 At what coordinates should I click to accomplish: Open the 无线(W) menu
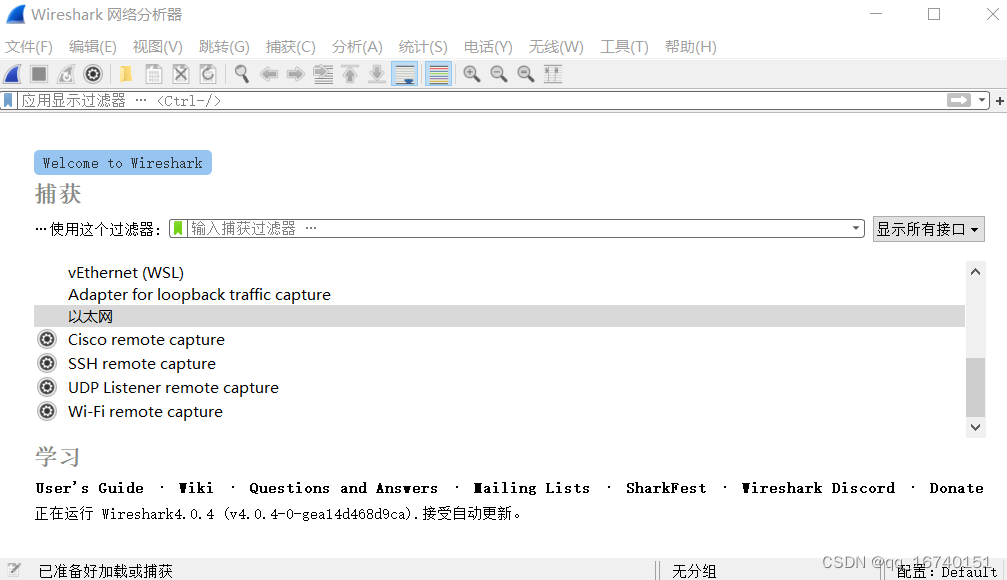coord(556,47)
